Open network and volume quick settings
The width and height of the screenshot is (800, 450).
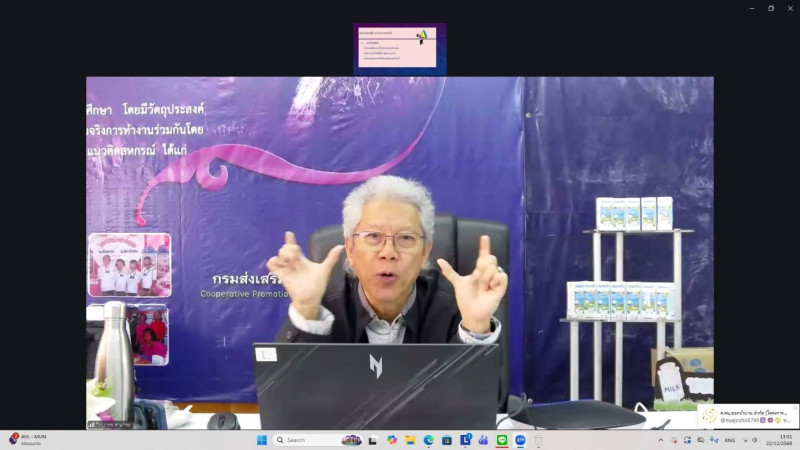(750, 440)
